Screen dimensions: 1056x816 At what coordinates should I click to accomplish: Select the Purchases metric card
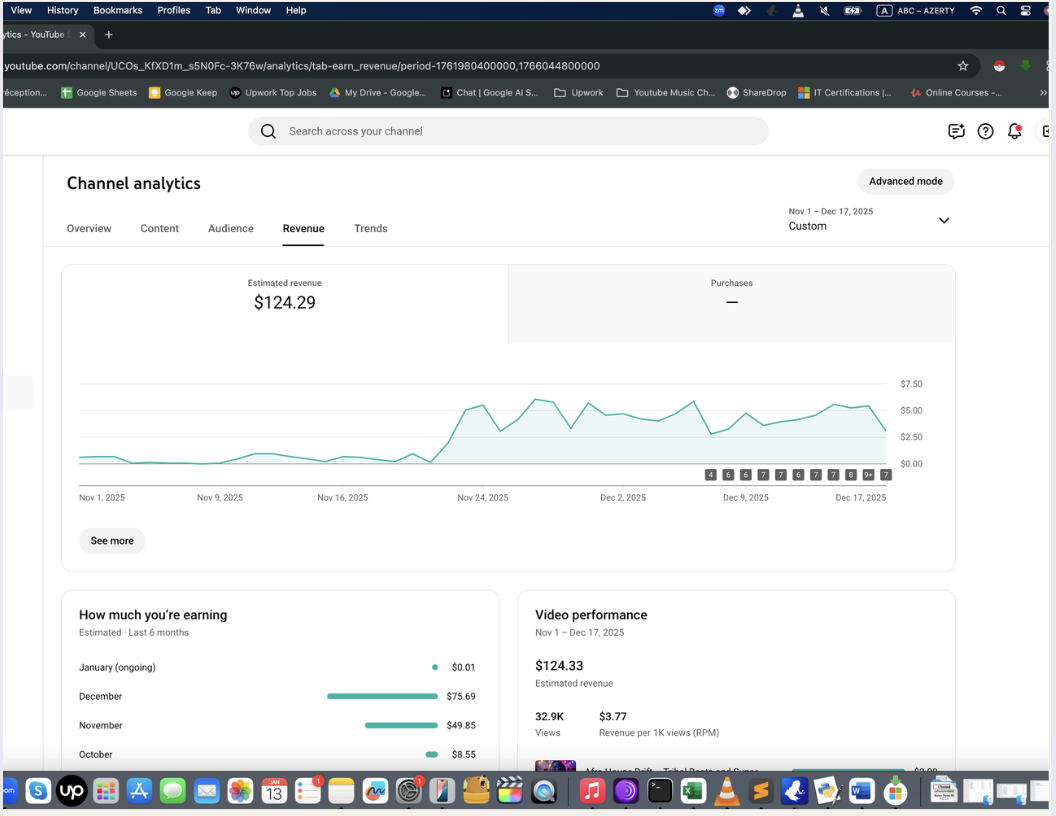pyautogui.click(x=731, y=293)
